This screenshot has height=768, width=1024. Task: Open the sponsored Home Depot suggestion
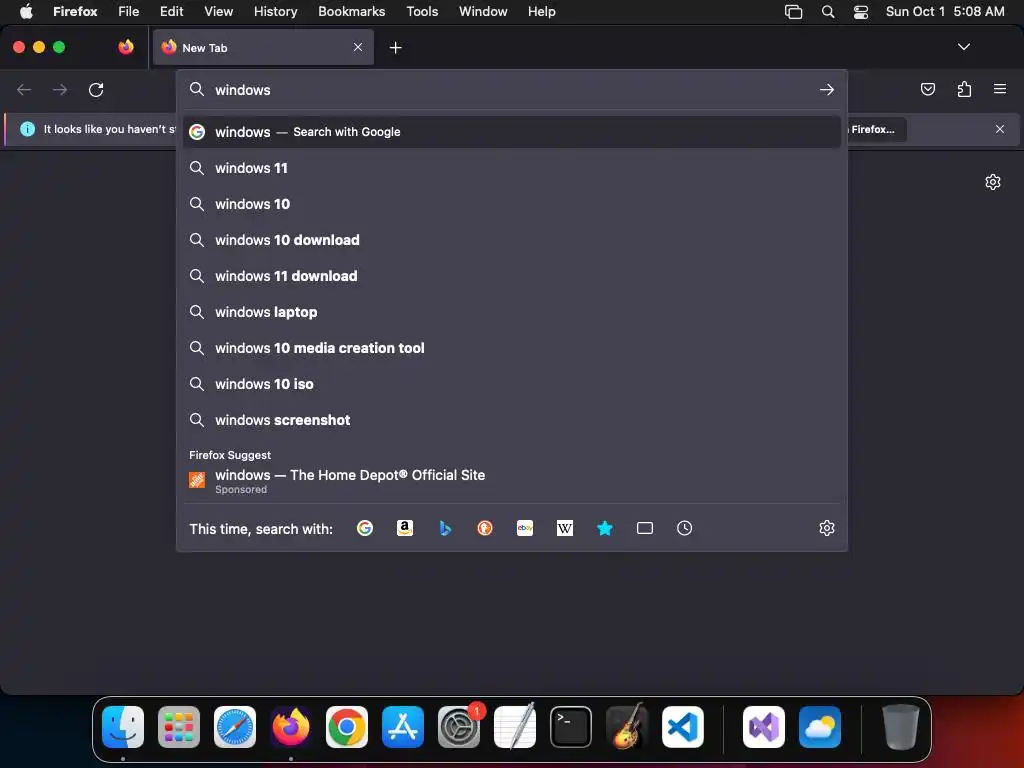(x=512, y=481)
